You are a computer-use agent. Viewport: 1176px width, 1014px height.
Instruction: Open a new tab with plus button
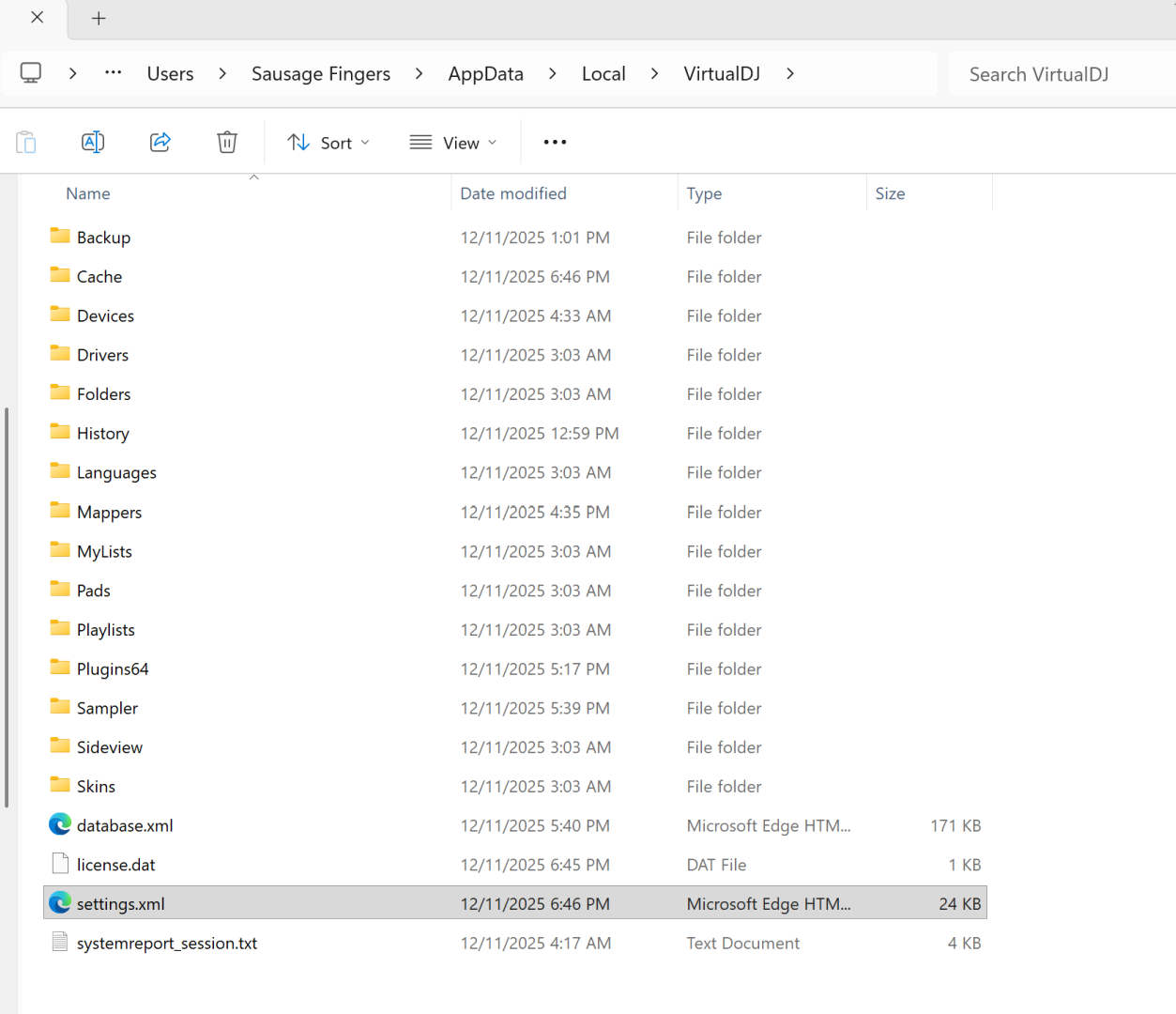pos(99,18)
